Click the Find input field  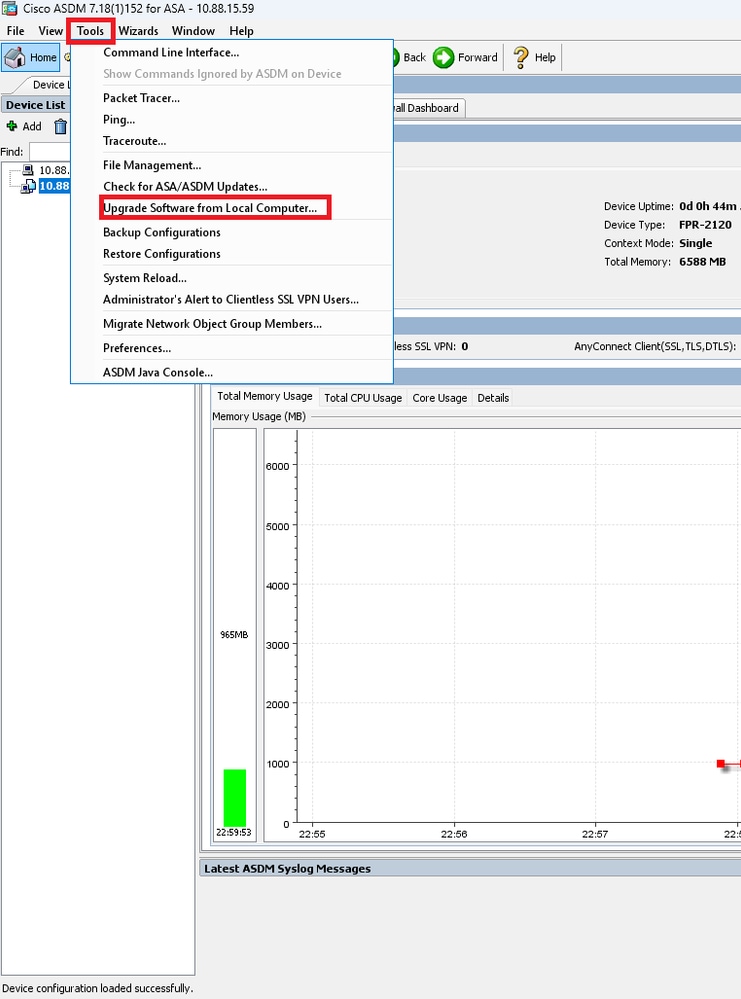point(50,152)
